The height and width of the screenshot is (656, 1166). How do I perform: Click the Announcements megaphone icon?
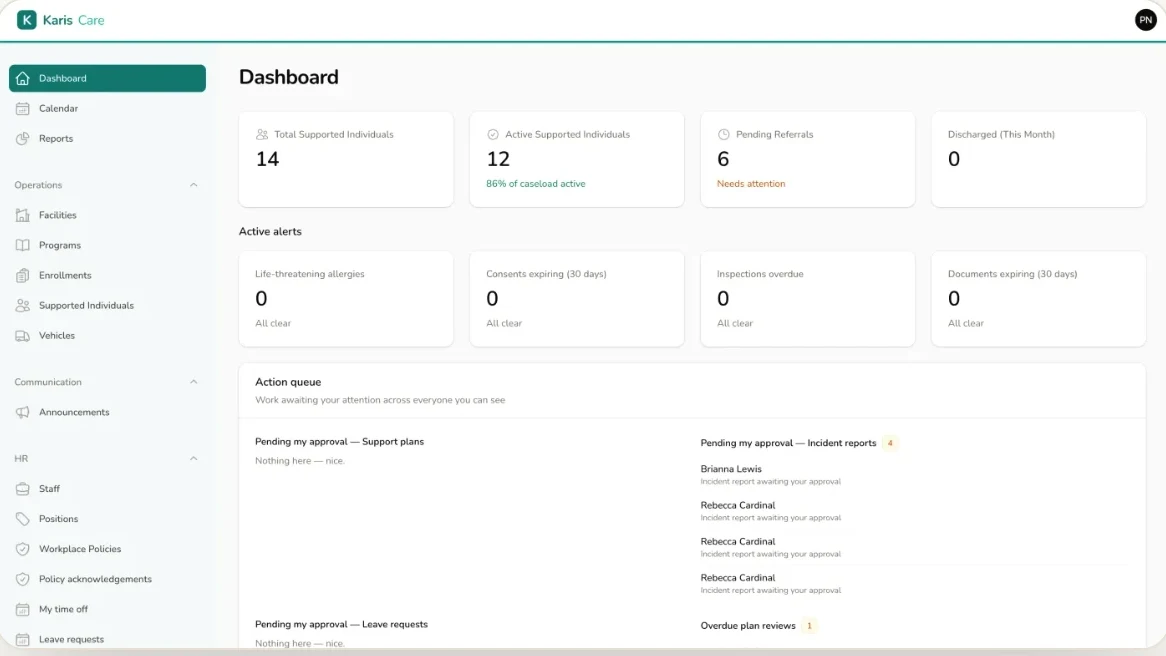(x=23, y=412)
